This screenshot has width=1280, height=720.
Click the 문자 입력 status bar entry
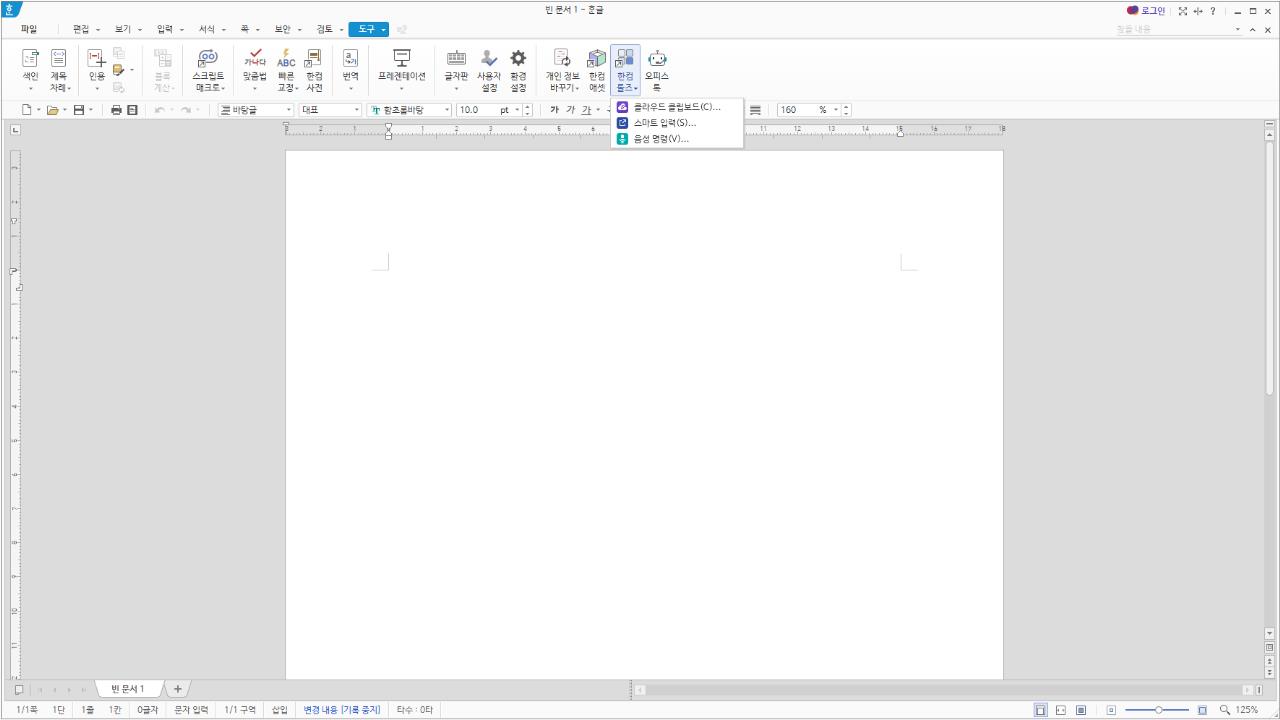point(191,710)
